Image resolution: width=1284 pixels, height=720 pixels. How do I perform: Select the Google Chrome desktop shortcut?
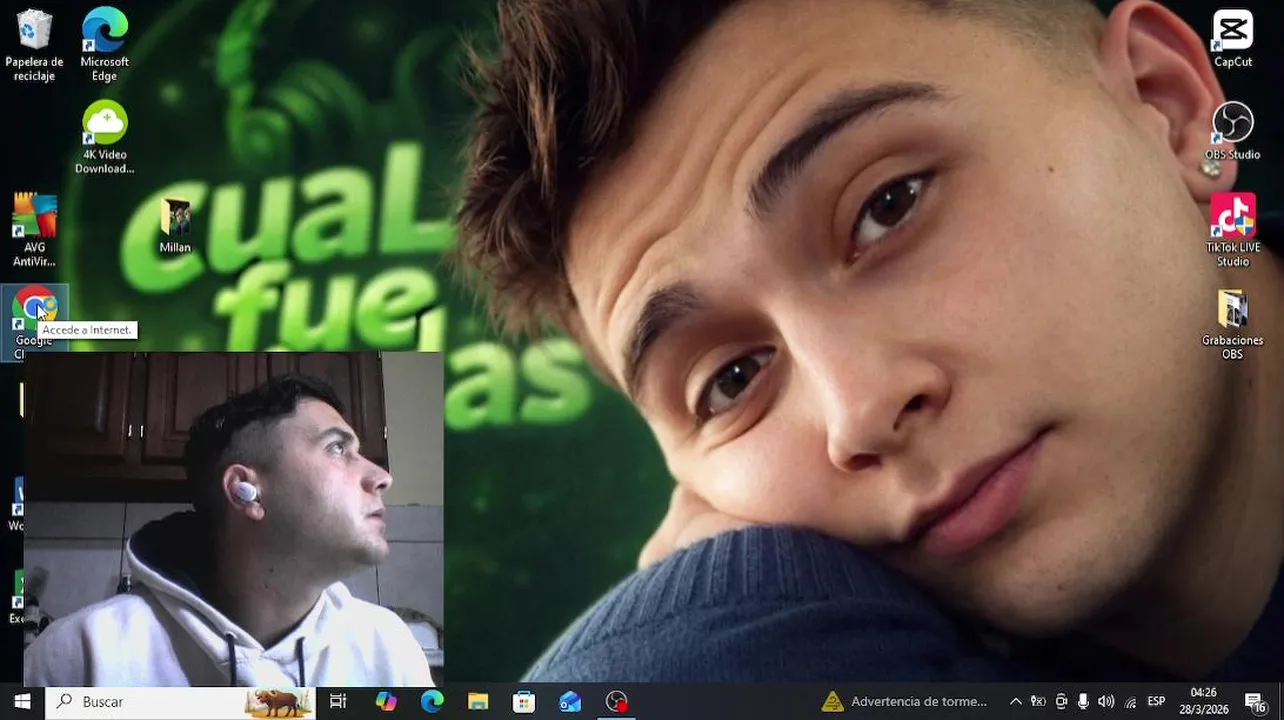pyautogui.click(x=34, y=323)
